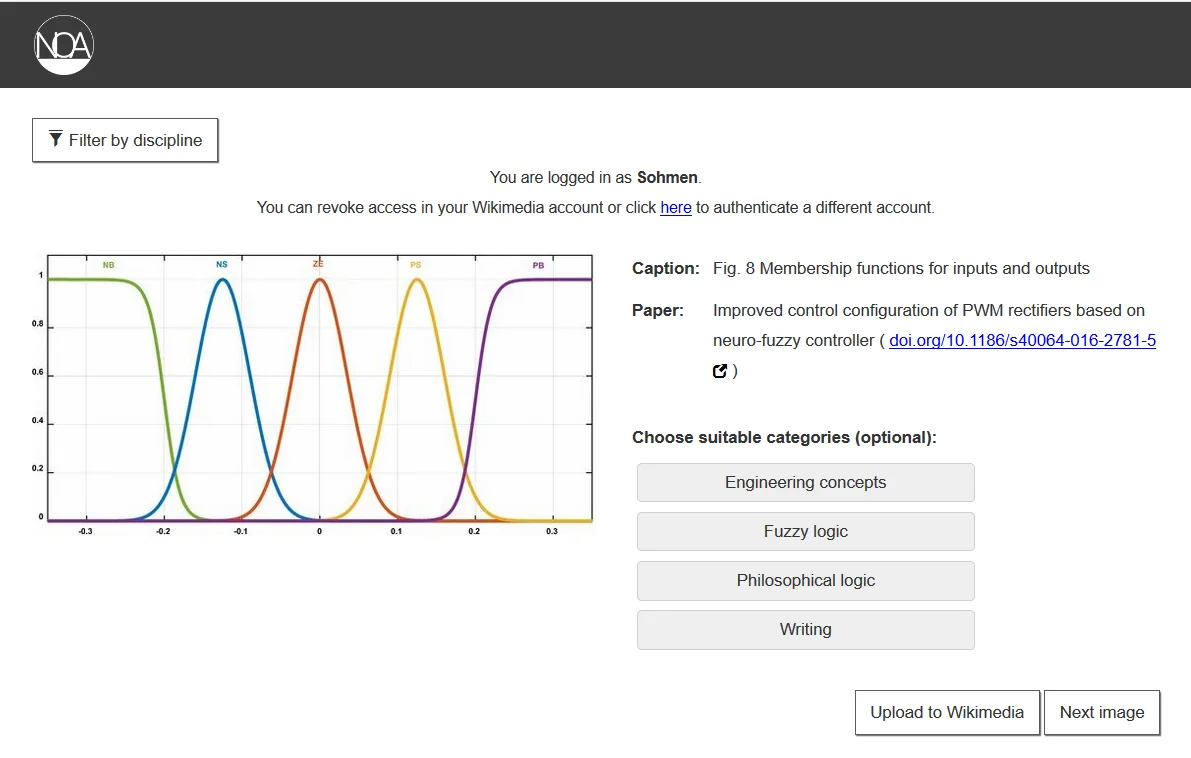Click the purple PB label in the chart
The width and height of the screenshot is (1191, 758).
[x=538, y=265]
